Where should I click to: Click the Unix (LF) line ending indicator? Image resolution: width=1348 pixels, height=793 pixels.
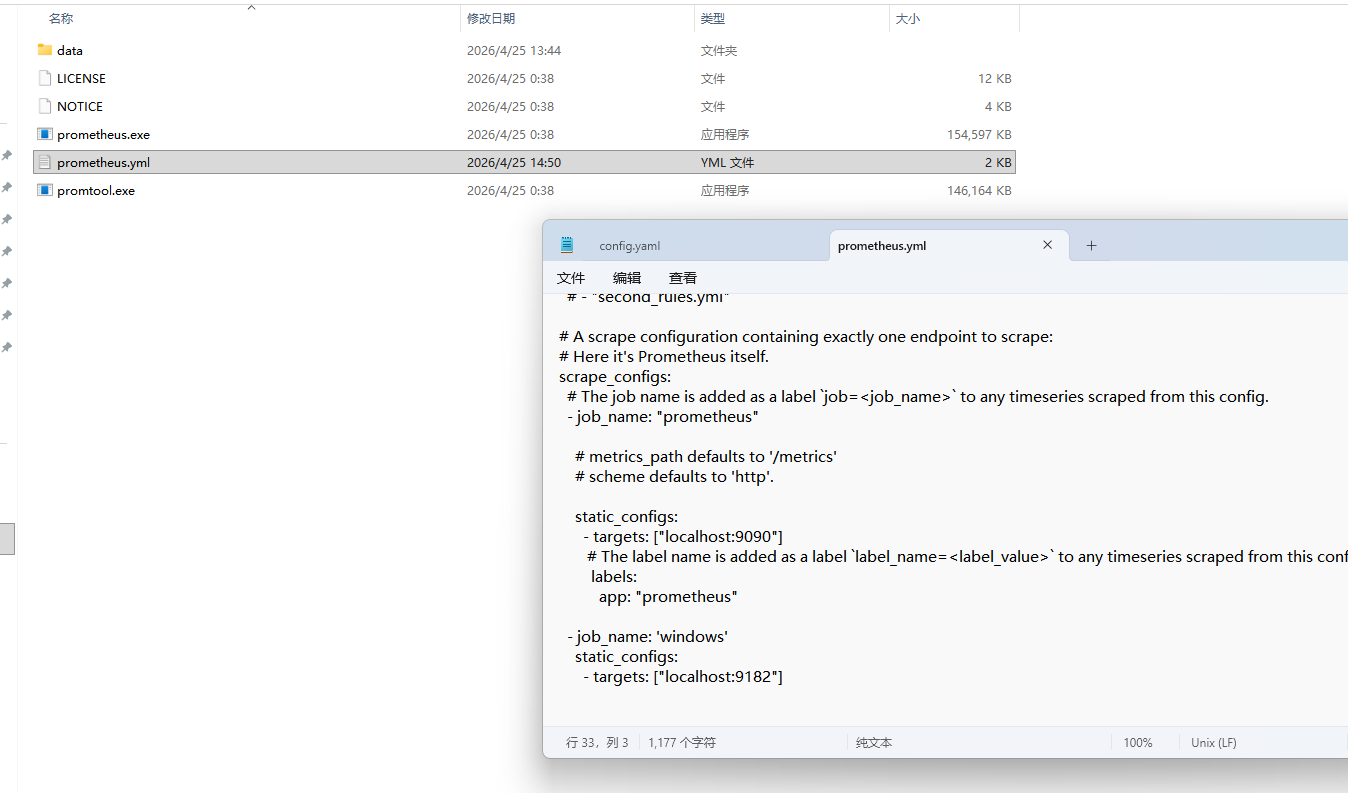click(x=1214, y=743)
